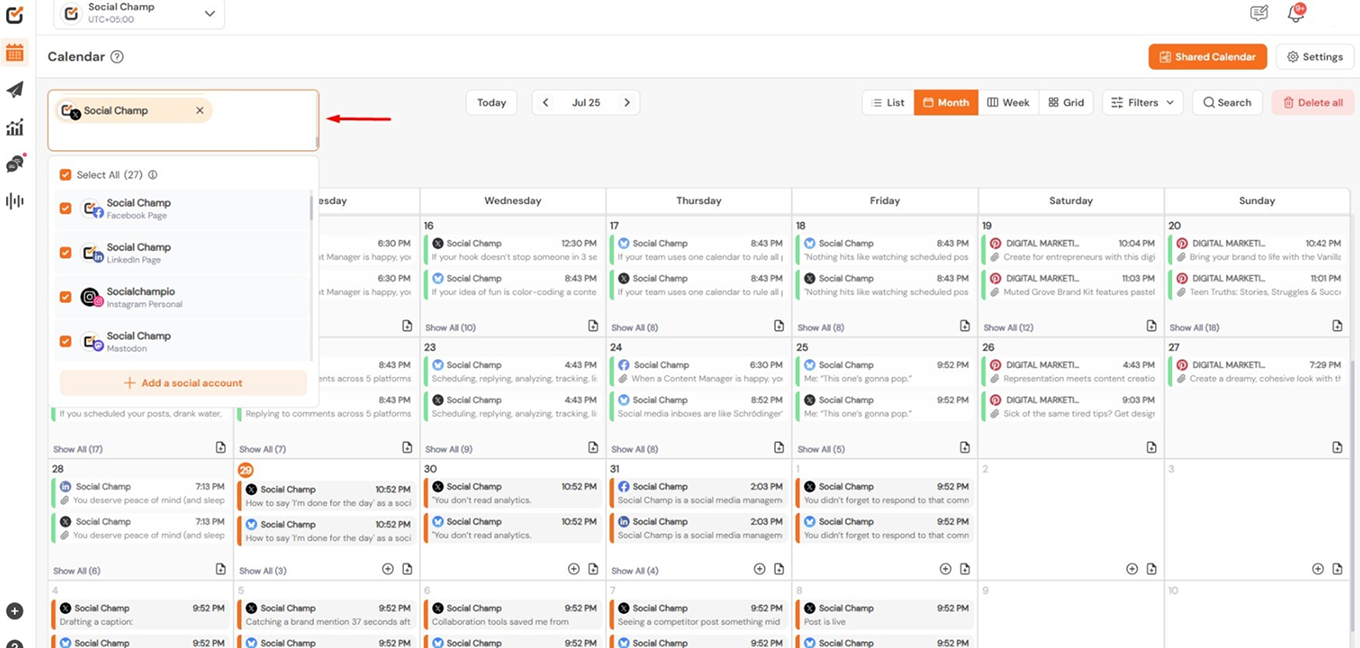The height and width of the screenshot is (648, 1360).
Task: Uncheck Socialchampio Instagram Personal account
Action: (x=66, y=297)
